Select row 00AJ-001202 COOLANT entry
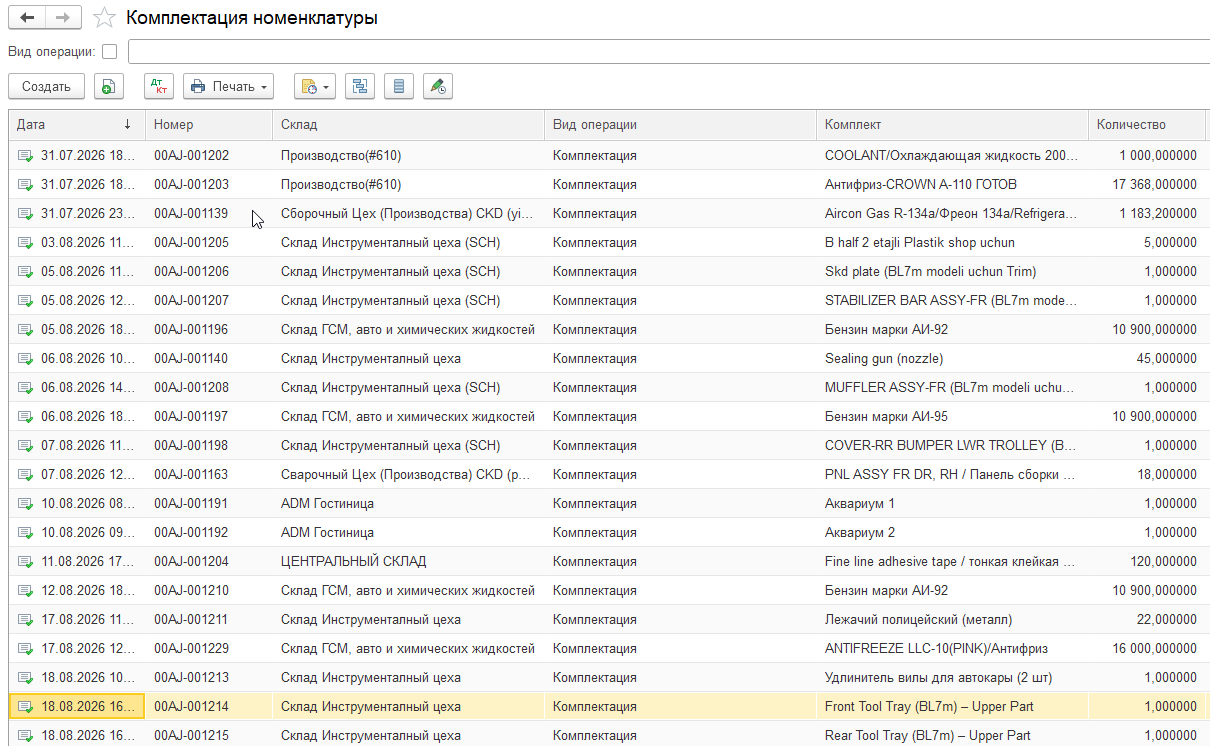The image size is (1210, 746). (609, 156)
